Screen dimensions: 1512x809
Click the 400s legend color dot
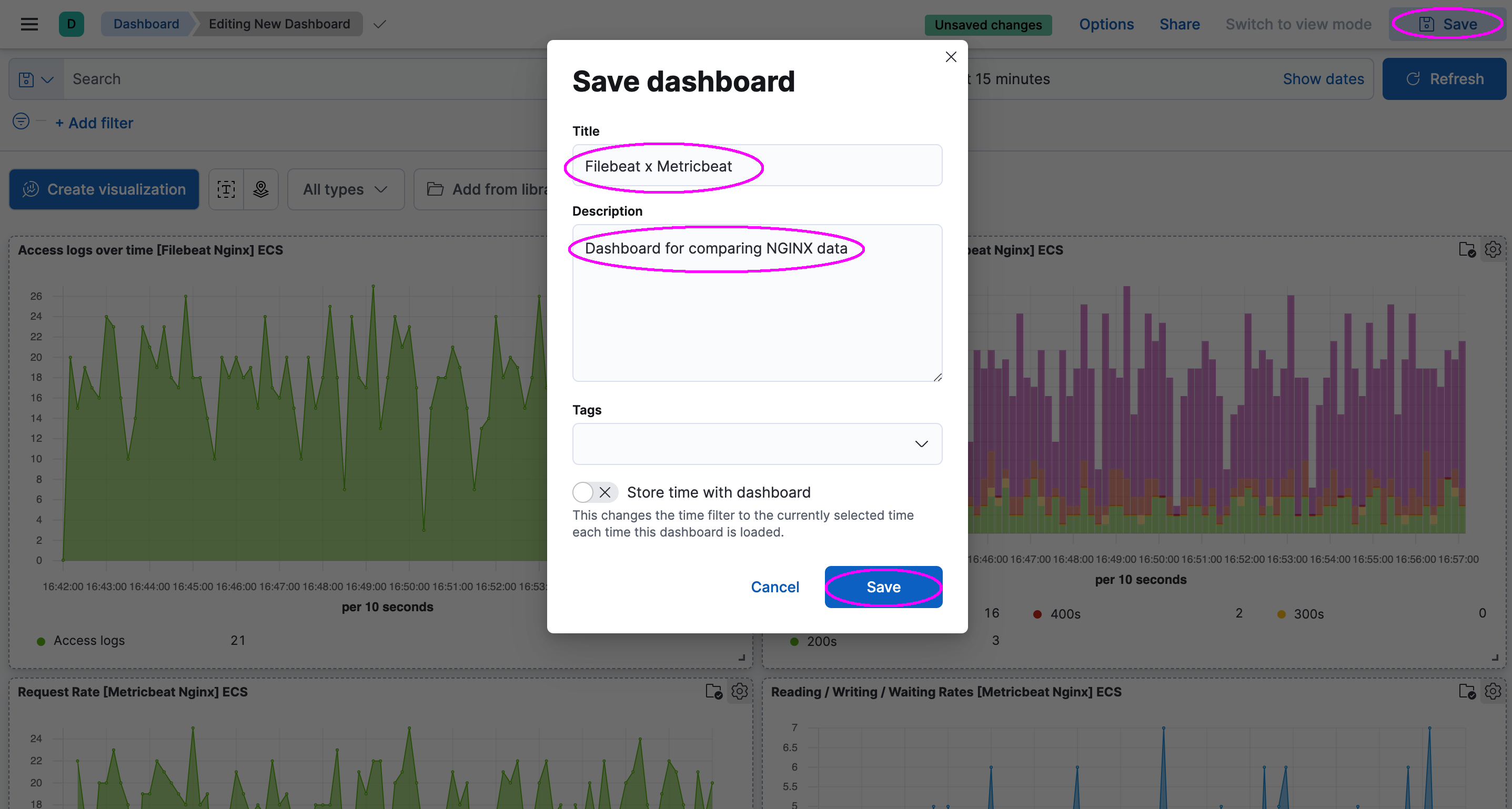pyautogui.click(x=1037, y=614)
